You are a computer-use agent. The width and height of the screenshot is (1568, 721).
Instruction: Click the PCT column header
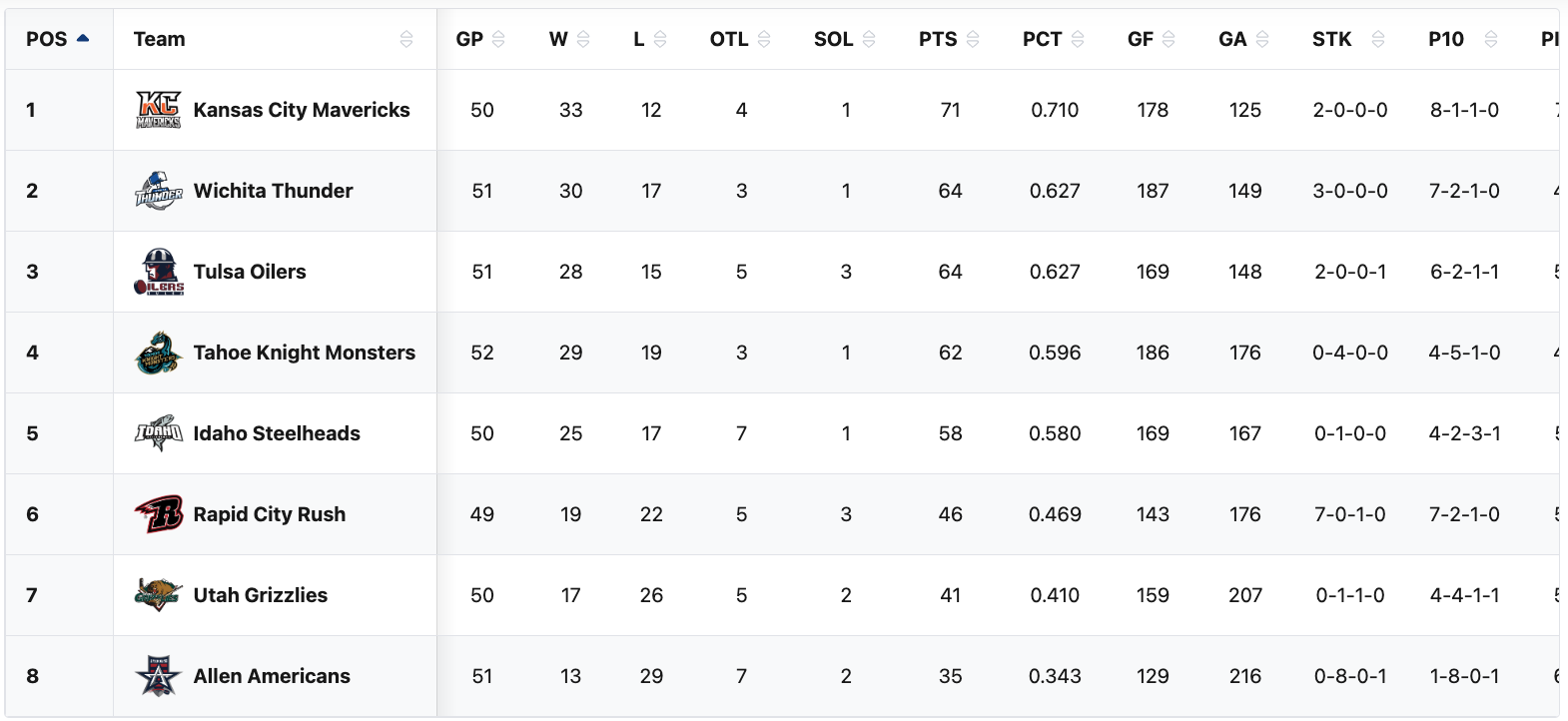click(1042, 39)
